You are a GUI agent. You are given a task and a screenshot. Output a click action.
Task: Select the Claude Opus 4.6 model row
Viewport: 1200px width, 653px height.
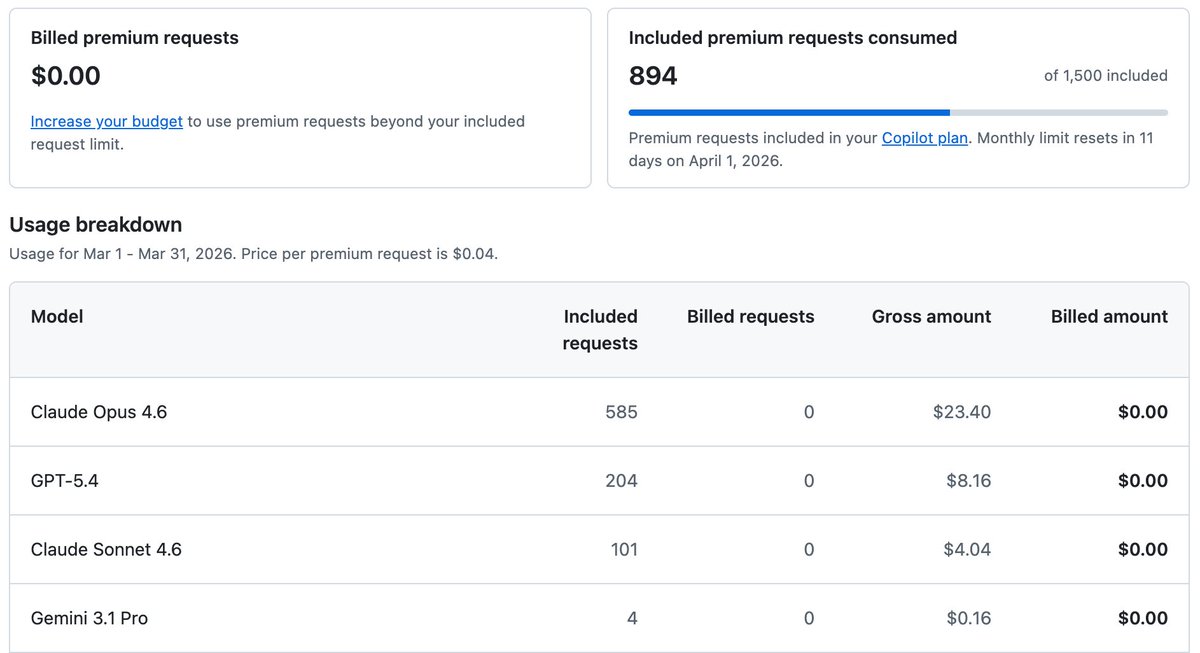pos(99,412)
